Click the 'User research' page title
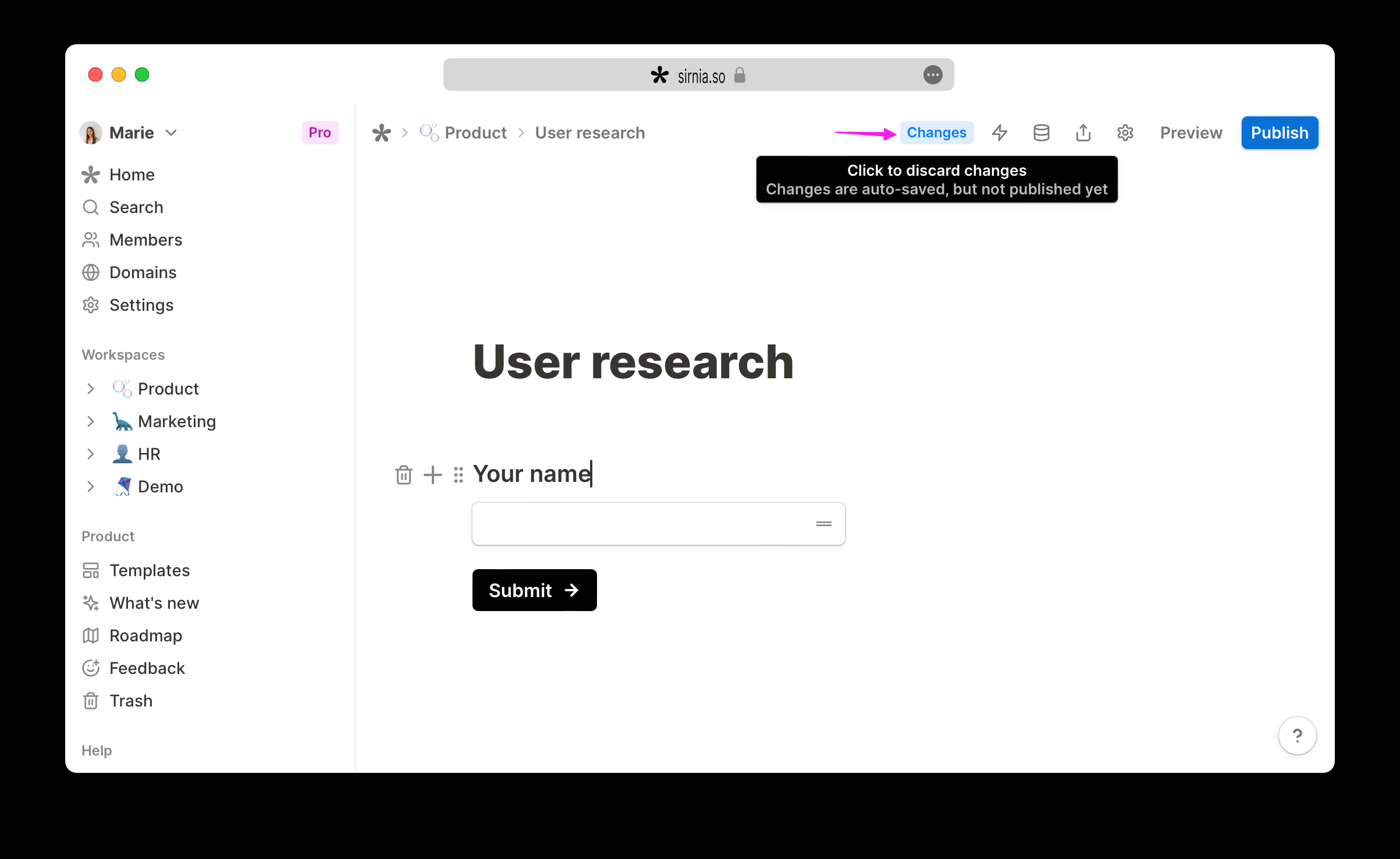This screenshot has height=859, width=1400. click(633, 361)
